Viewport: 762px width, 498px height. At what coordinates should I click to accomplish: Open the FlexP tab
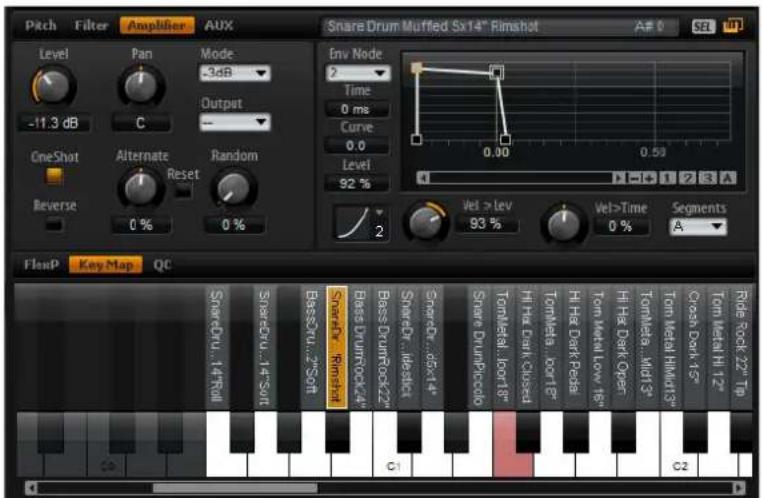pos(41,265)
